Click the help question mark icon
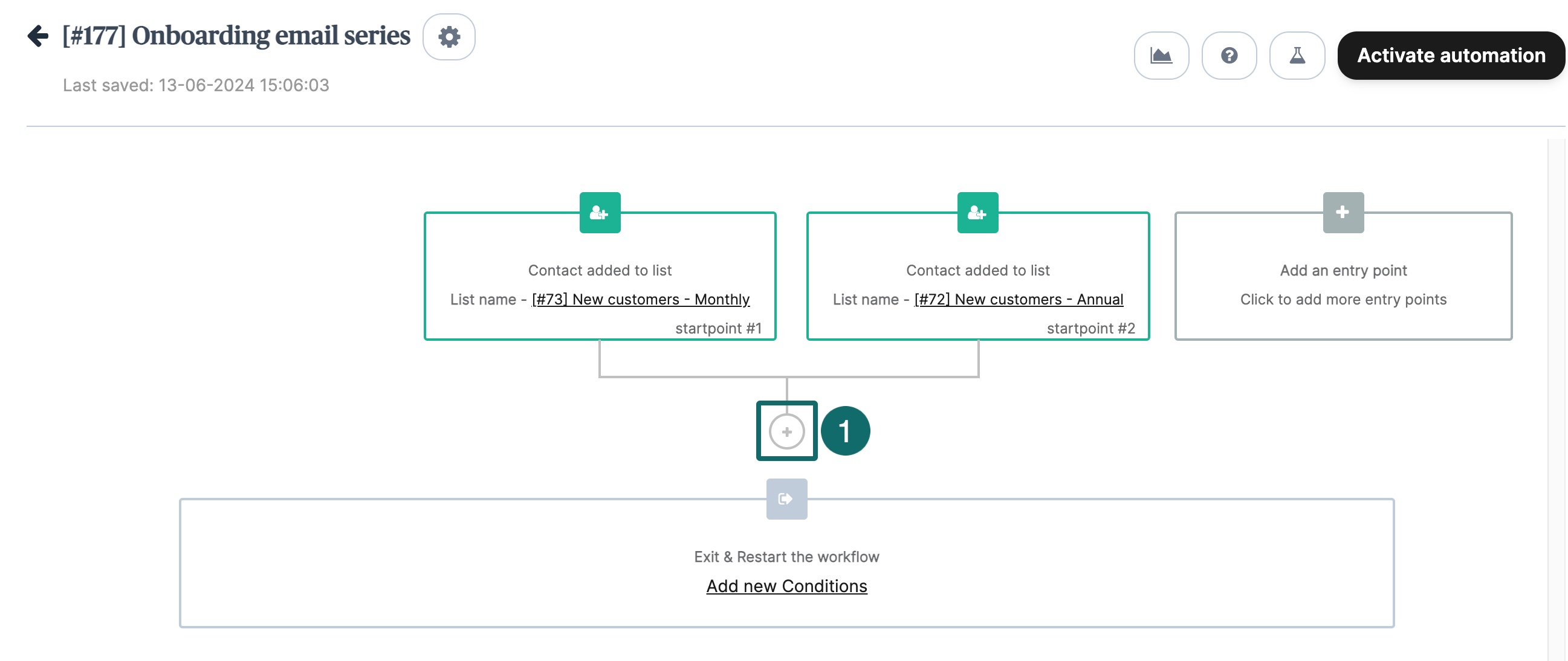The width and height of the screenshot is (1568, 661). 1228,56
